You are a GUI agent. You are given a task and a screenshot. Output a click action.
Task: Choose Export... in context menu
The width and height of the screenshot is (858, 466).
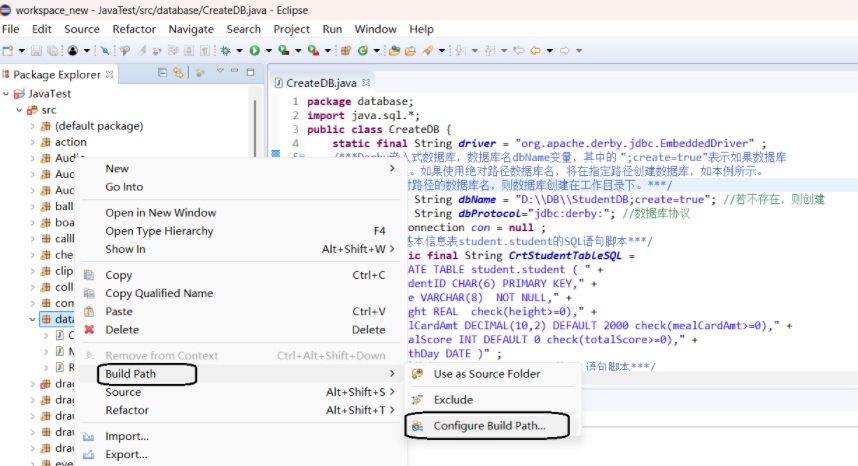point(239,454)
